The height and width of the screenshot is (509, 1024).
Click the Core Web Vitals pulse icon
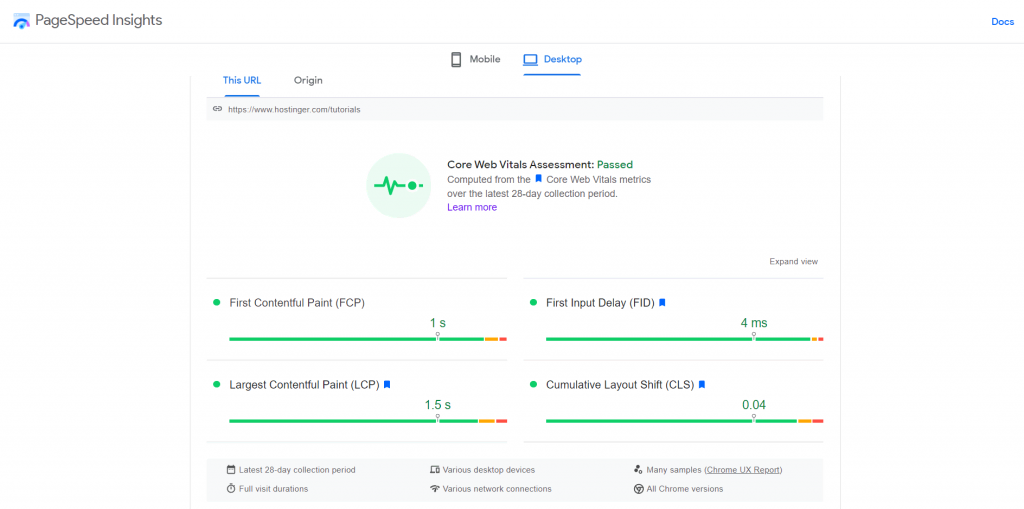[398, 185]
